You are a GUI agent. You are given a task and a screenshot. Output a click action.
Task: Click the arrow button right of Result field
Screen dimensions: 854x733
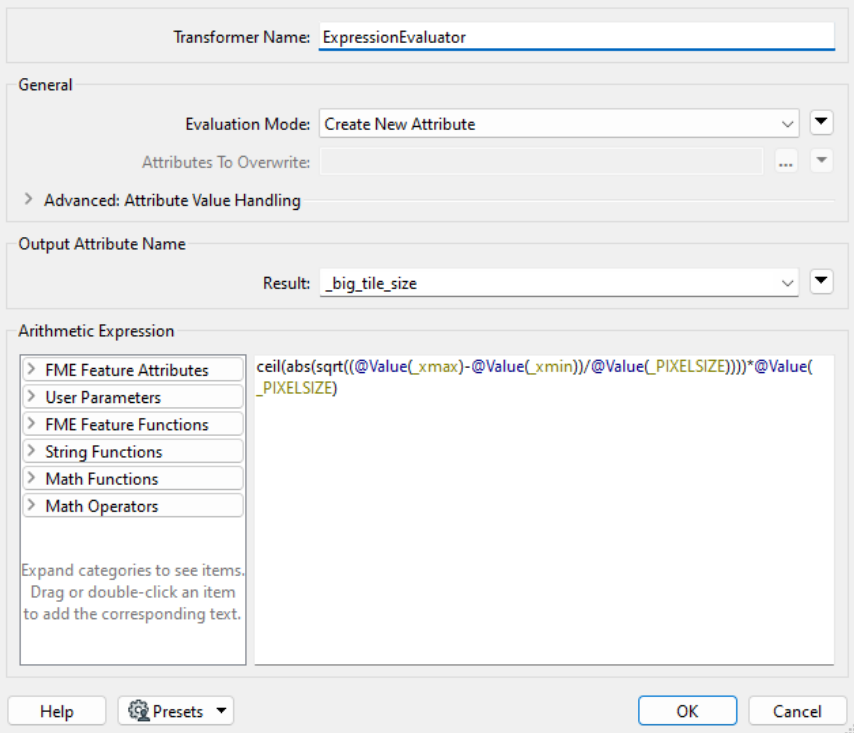(821, 282)
